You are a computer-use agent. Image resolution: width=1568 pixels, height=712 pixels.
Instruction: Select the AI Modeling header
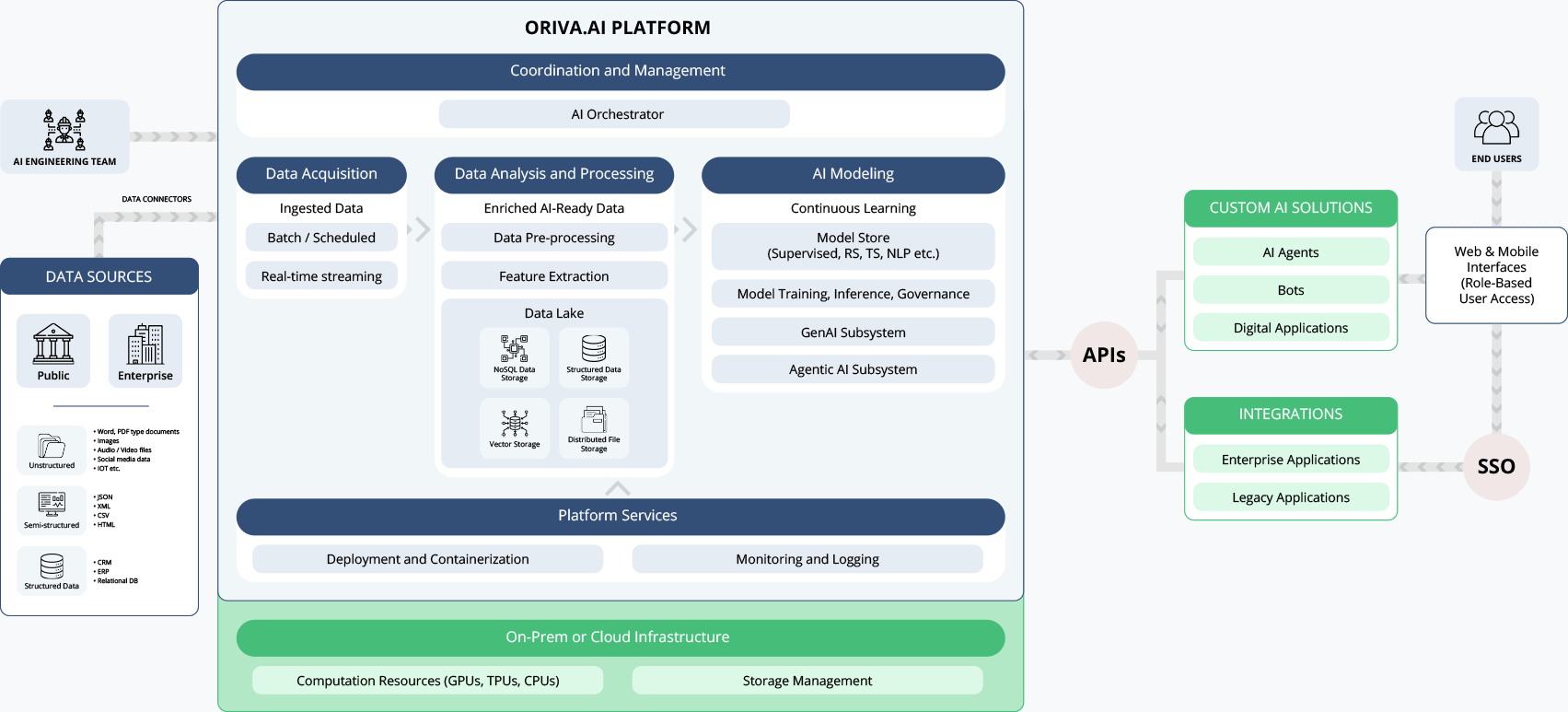pos(853,175)
